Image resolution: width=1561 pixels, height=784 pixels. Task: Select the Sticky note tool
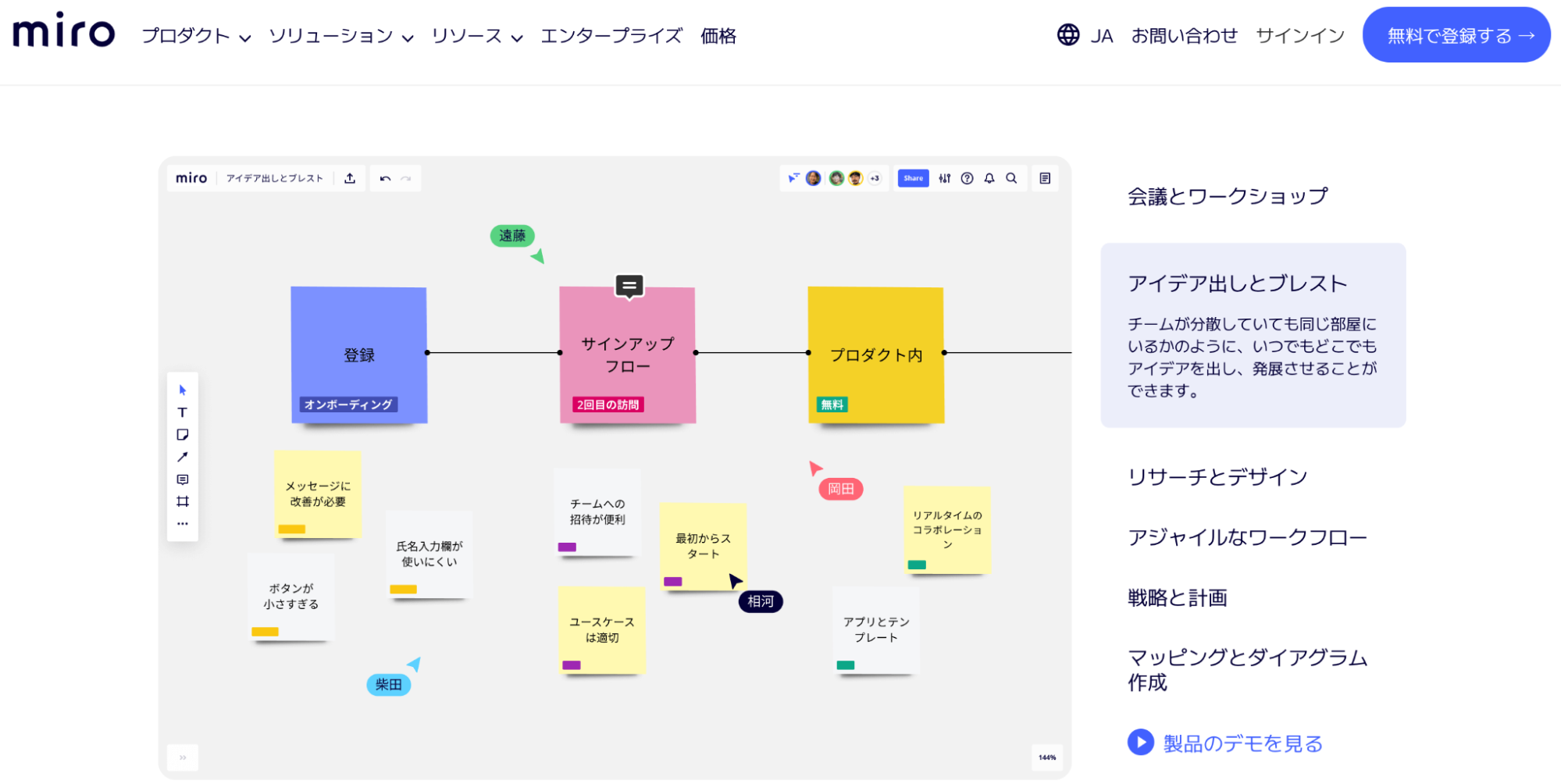point(183,435)
